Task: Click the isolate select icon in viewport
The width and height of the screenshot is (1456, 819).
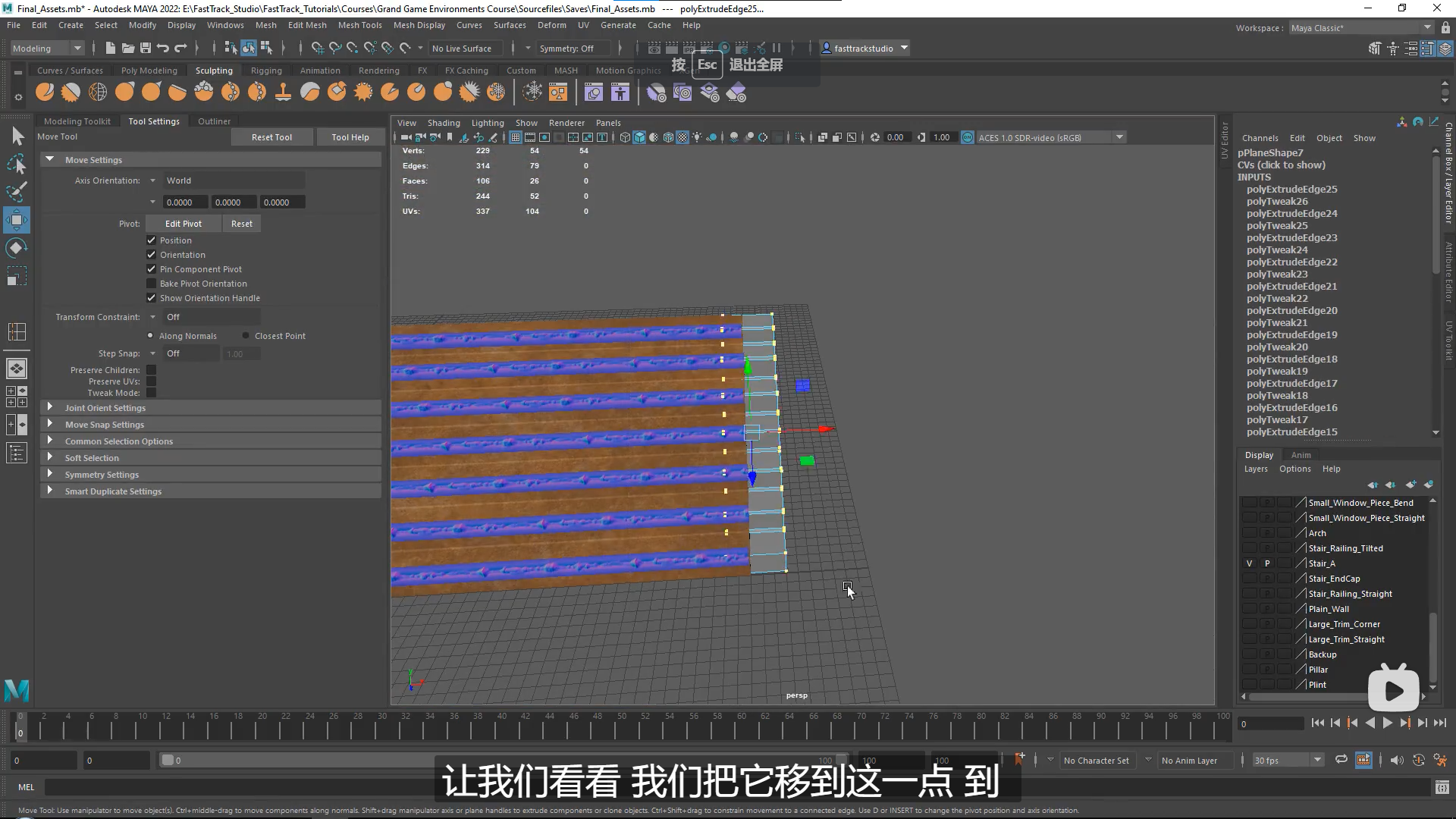Action: coord(798,137)
